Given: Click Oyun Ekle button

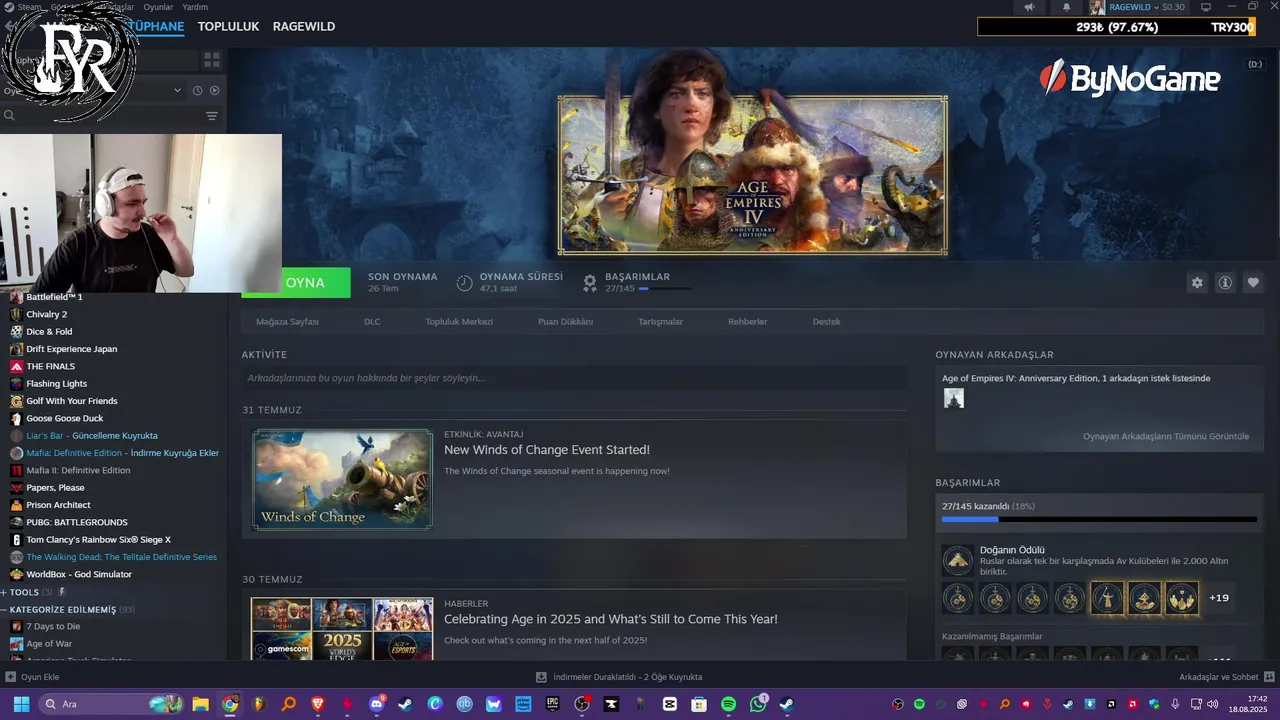Looking at the screenshot, I should pyautogui.click(x=40, y=677).
